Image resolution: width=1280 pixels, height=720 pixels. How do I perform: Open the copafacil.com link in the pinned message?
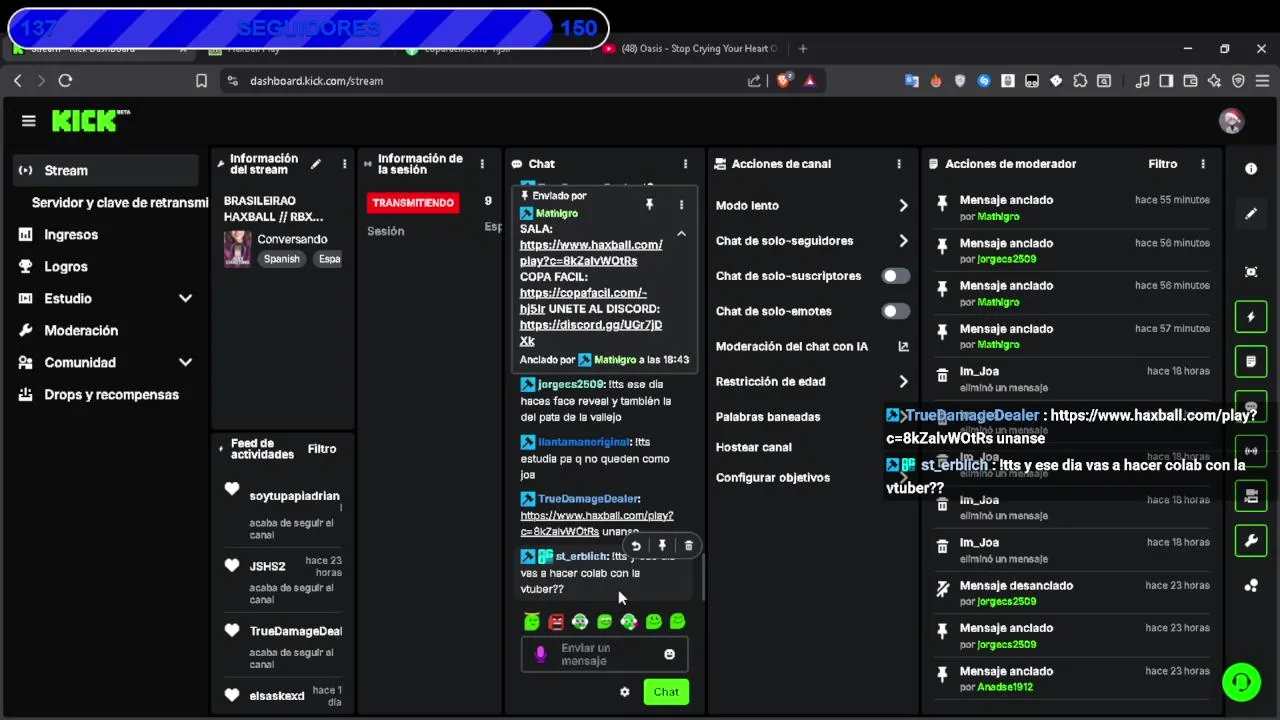pos(583,301)
